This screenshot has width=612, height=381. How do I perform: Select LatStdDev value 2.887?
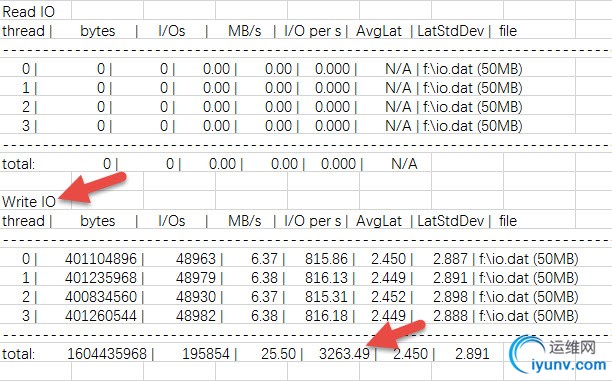[x=450, y=258]
